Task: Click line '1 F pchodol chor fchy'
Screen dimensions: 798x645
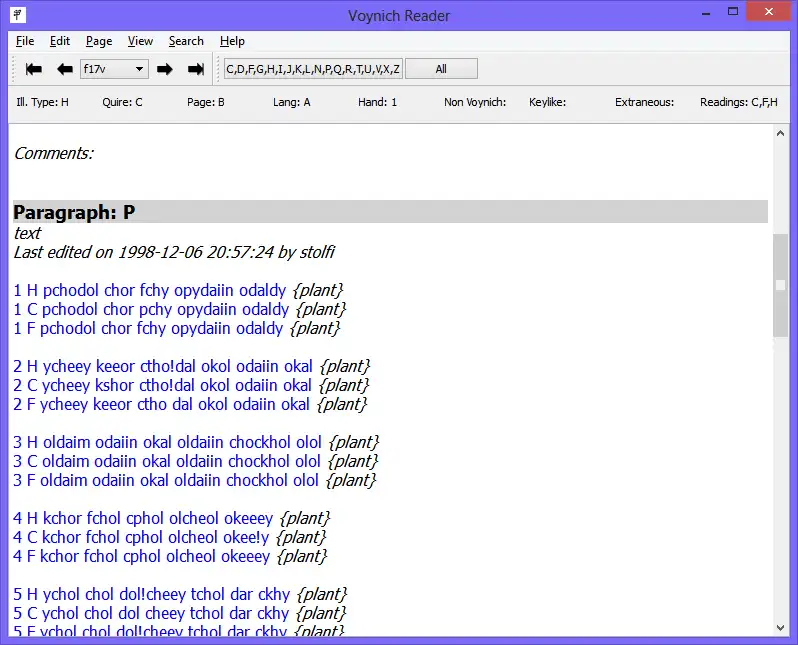Action: pos(177,328)
